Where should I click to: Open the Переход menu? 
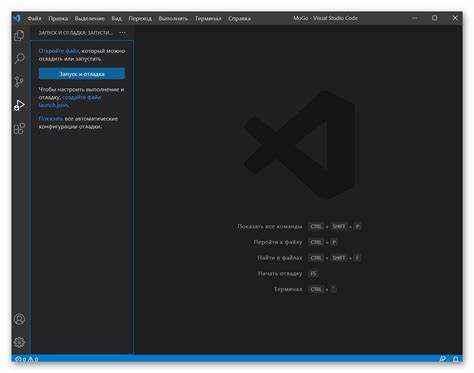point(140,19)
